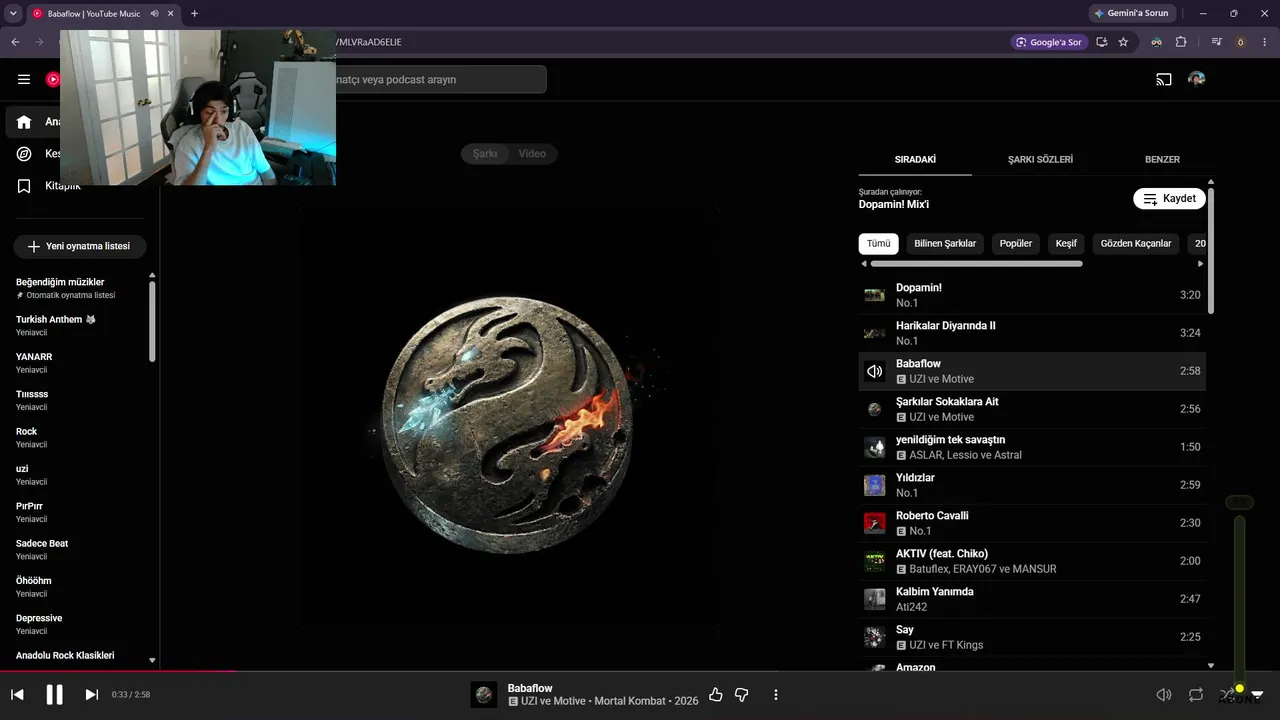Open the media controls icon in browser toolbar
This screenshot has height=720, width=1280.
1217,42
